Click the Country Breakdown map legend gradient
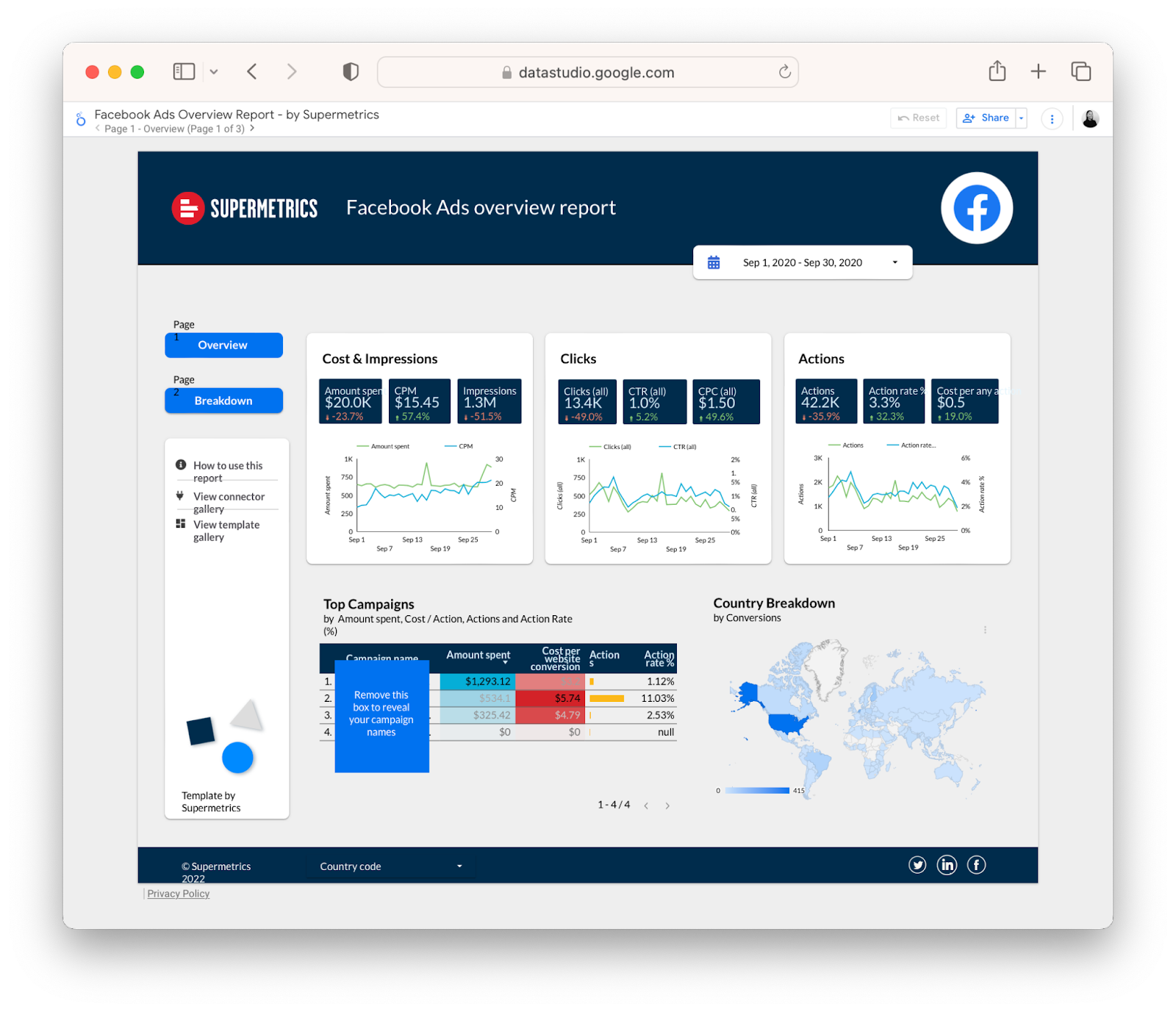The image size is (1176, 1012). pyautogui.click(x=757, y=791)
